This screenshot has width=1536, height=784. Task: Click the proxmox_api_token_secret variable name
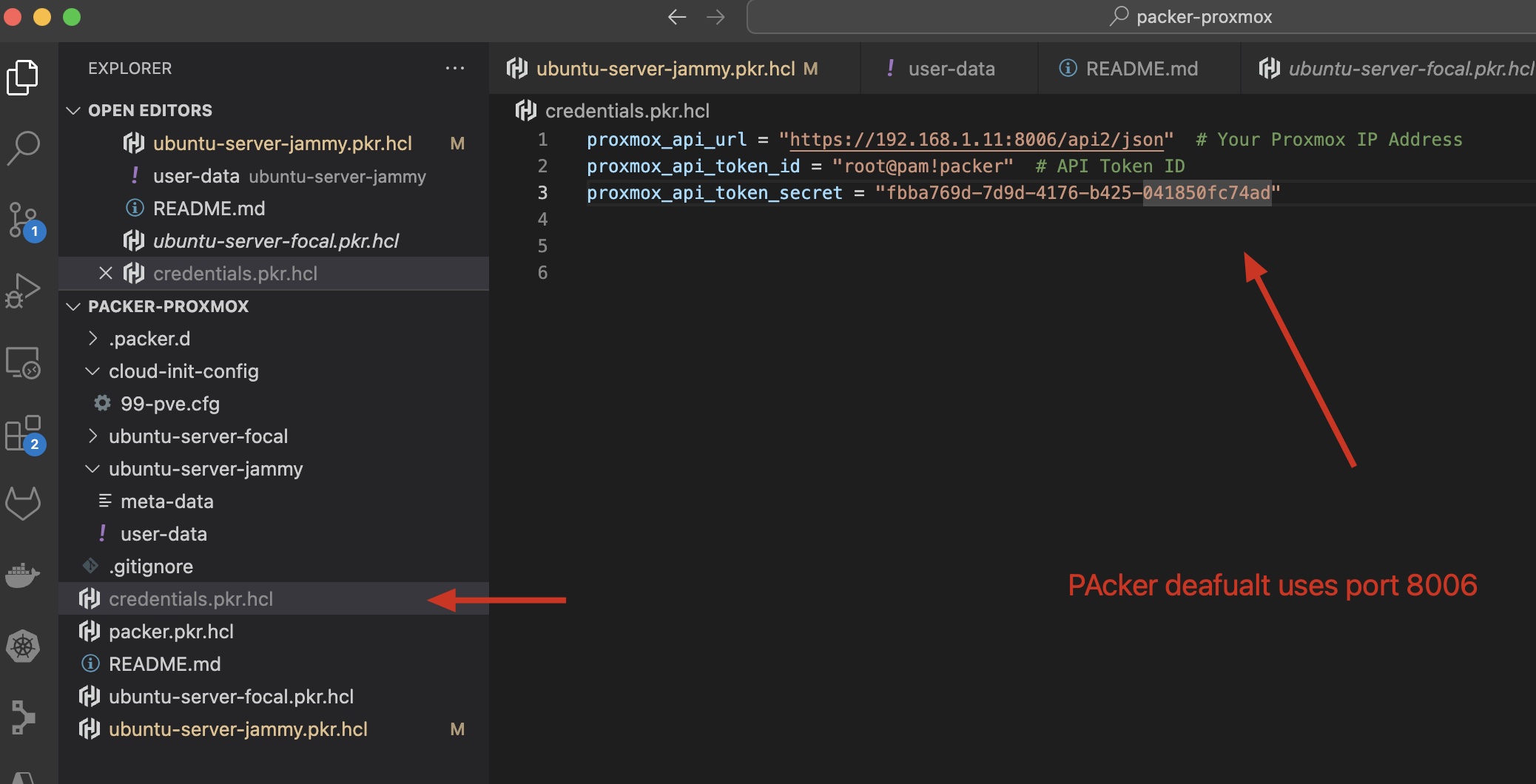[715, 193]
